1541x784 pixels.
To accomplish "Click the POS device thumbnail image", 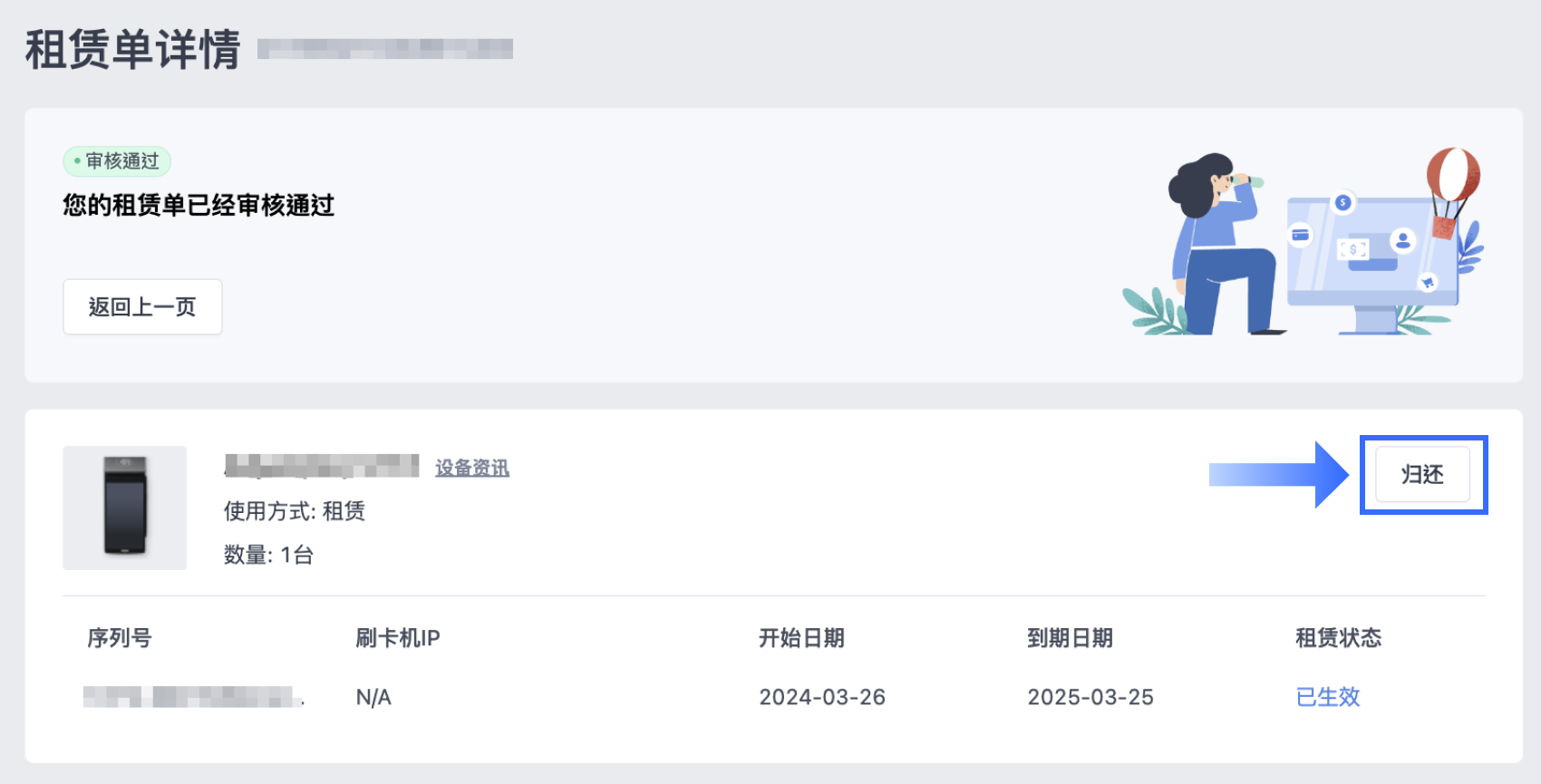I will coord(125,508).
